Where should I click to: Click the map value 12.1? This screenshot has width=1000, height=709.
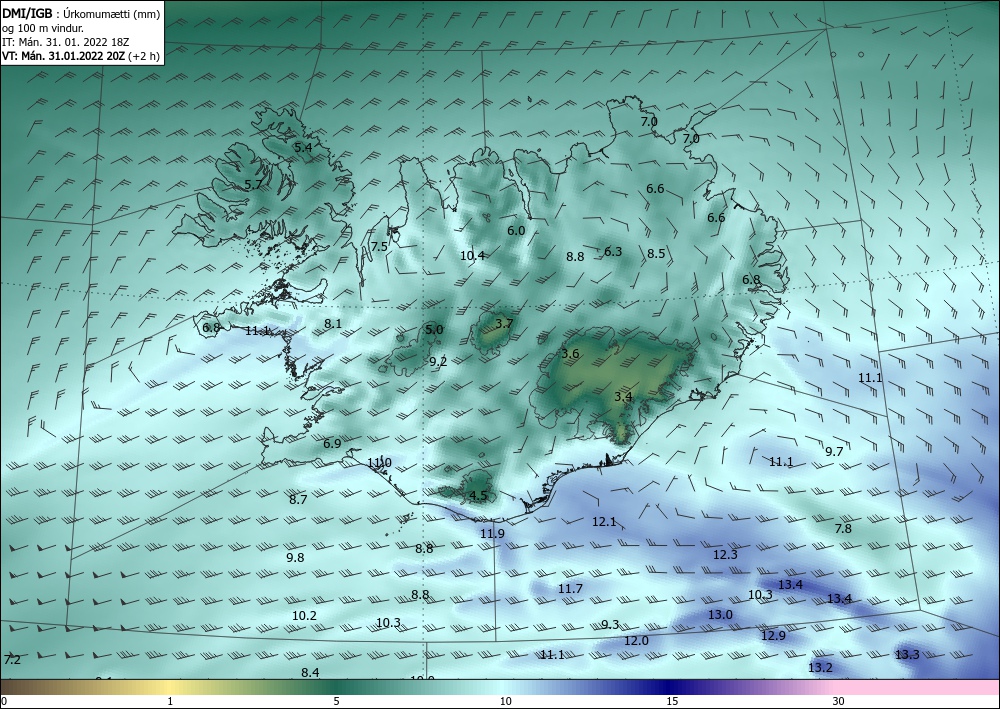pos(605,522)
